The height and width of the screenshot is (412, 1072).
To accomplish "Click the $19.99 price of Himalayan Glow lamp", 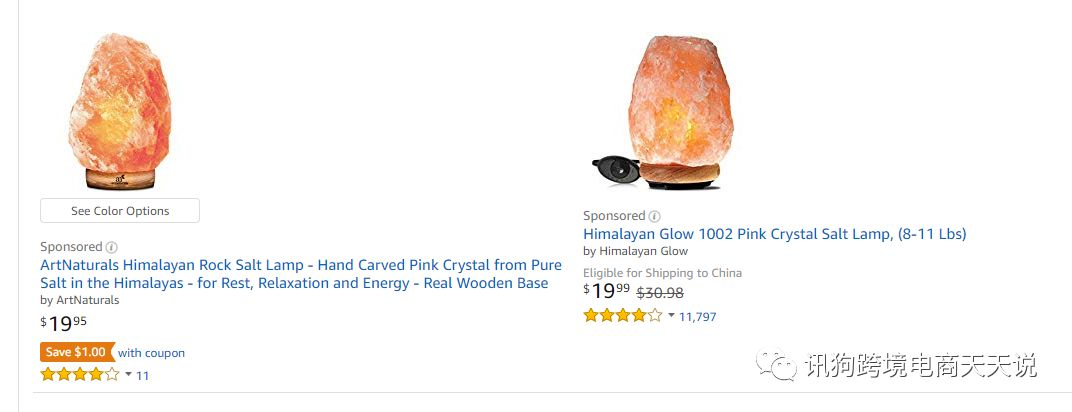I will pos(606,291).
